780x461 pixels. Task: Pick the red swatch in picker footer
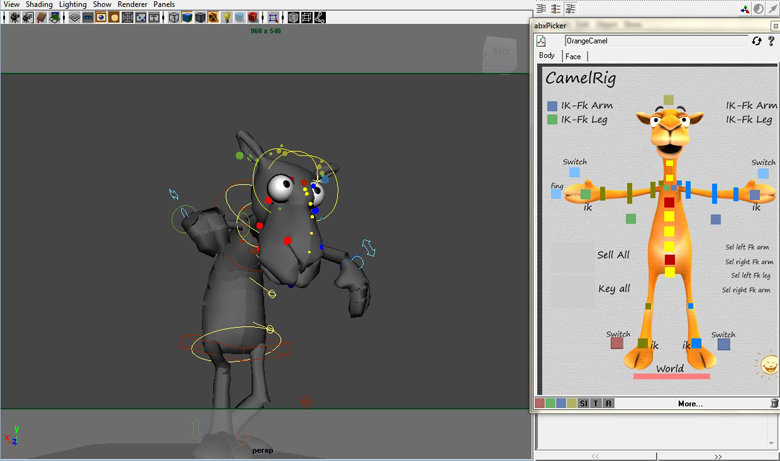[540, 403]
